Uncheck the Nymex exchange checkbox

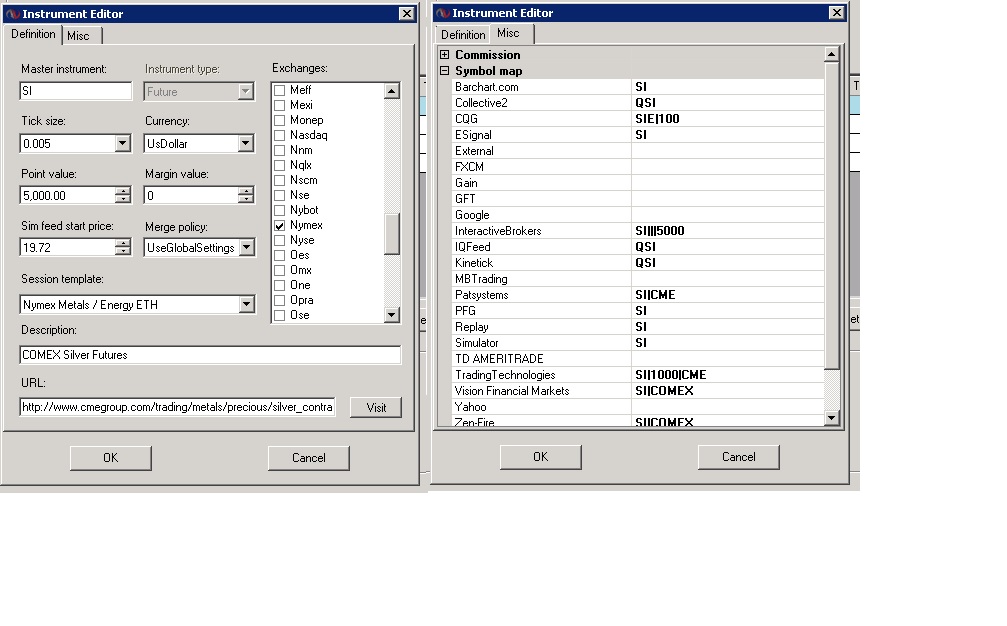tap(279, 225)
